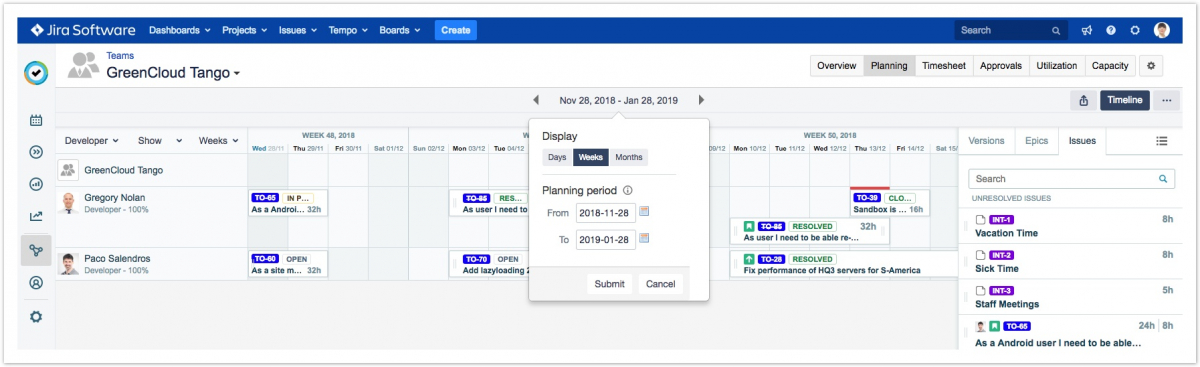Viewport: 1200px width, 367px height.
Task: Click the issues panel Search field
Action: [1071, 179]
